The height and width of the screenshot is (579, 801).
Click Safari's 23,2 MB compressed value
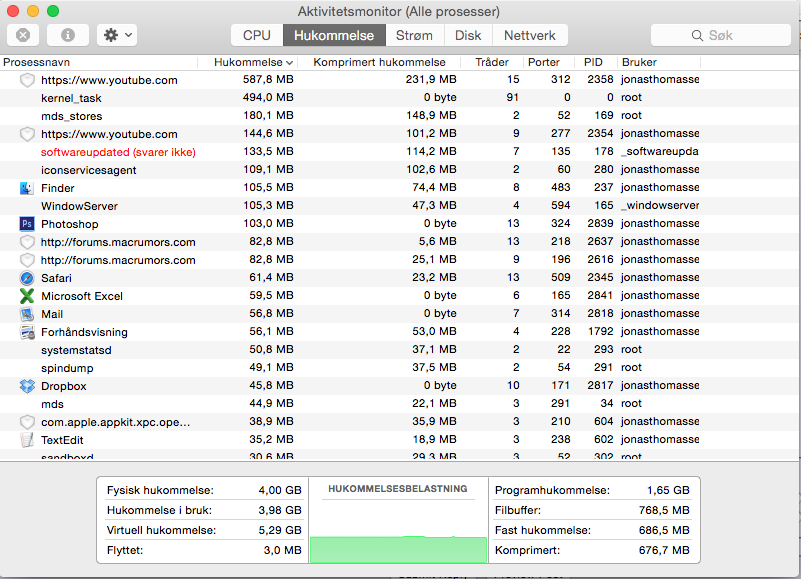(x=434, y=277)
